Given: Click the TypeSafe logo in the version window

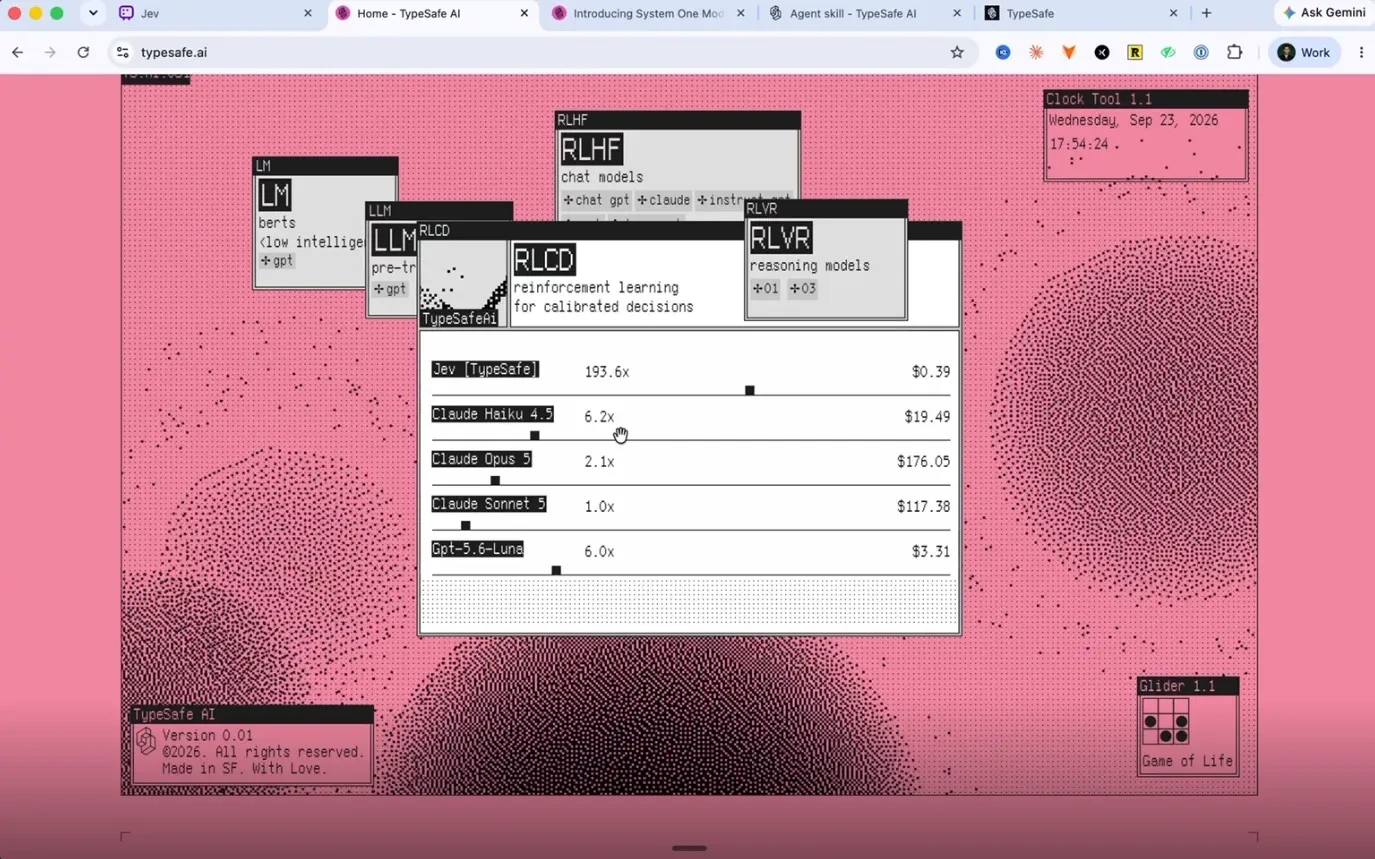Looking at the screenshot, I should [146, 741].
